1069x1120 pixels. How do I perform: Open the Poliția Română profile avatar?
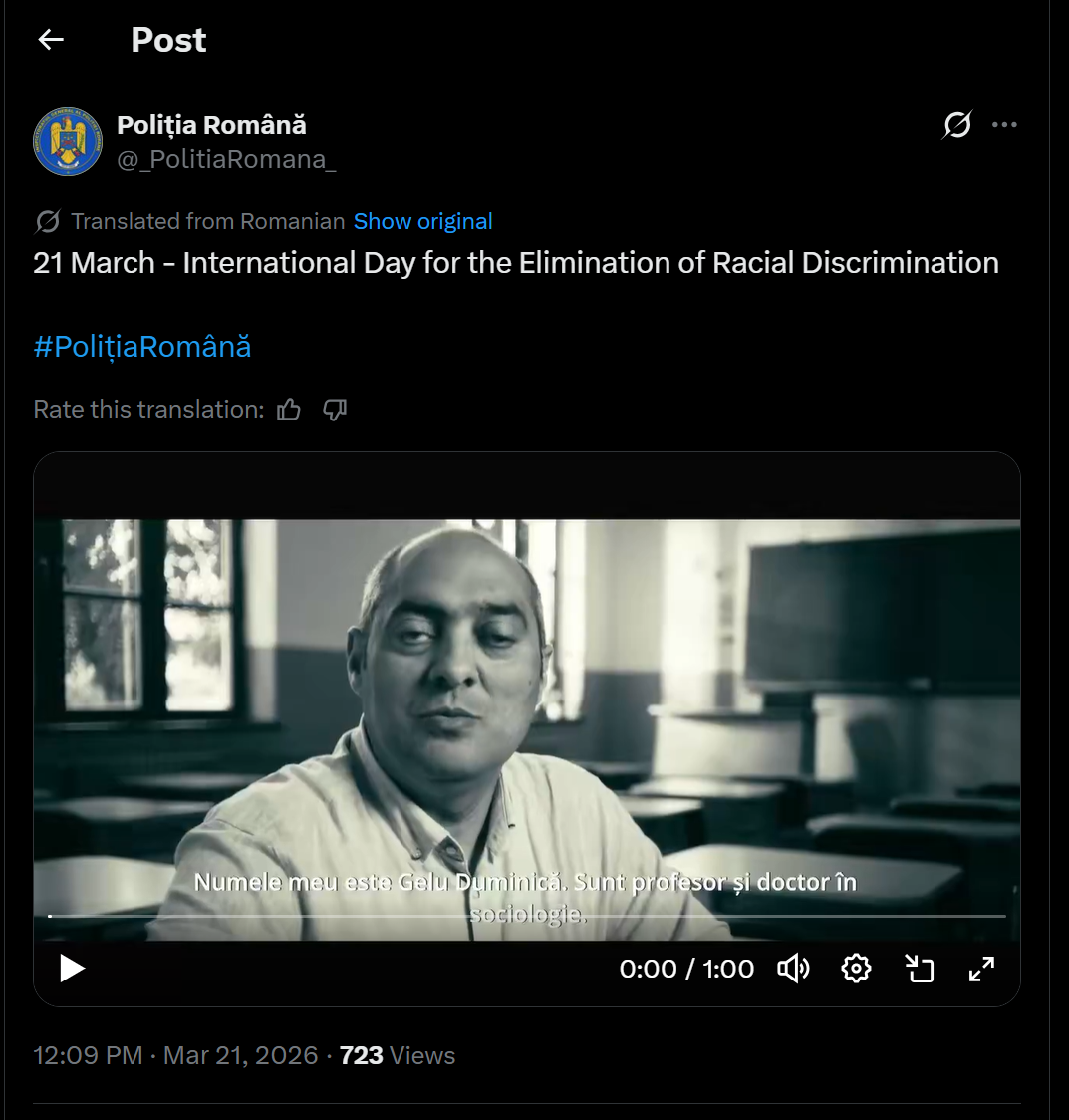[68, 141]
